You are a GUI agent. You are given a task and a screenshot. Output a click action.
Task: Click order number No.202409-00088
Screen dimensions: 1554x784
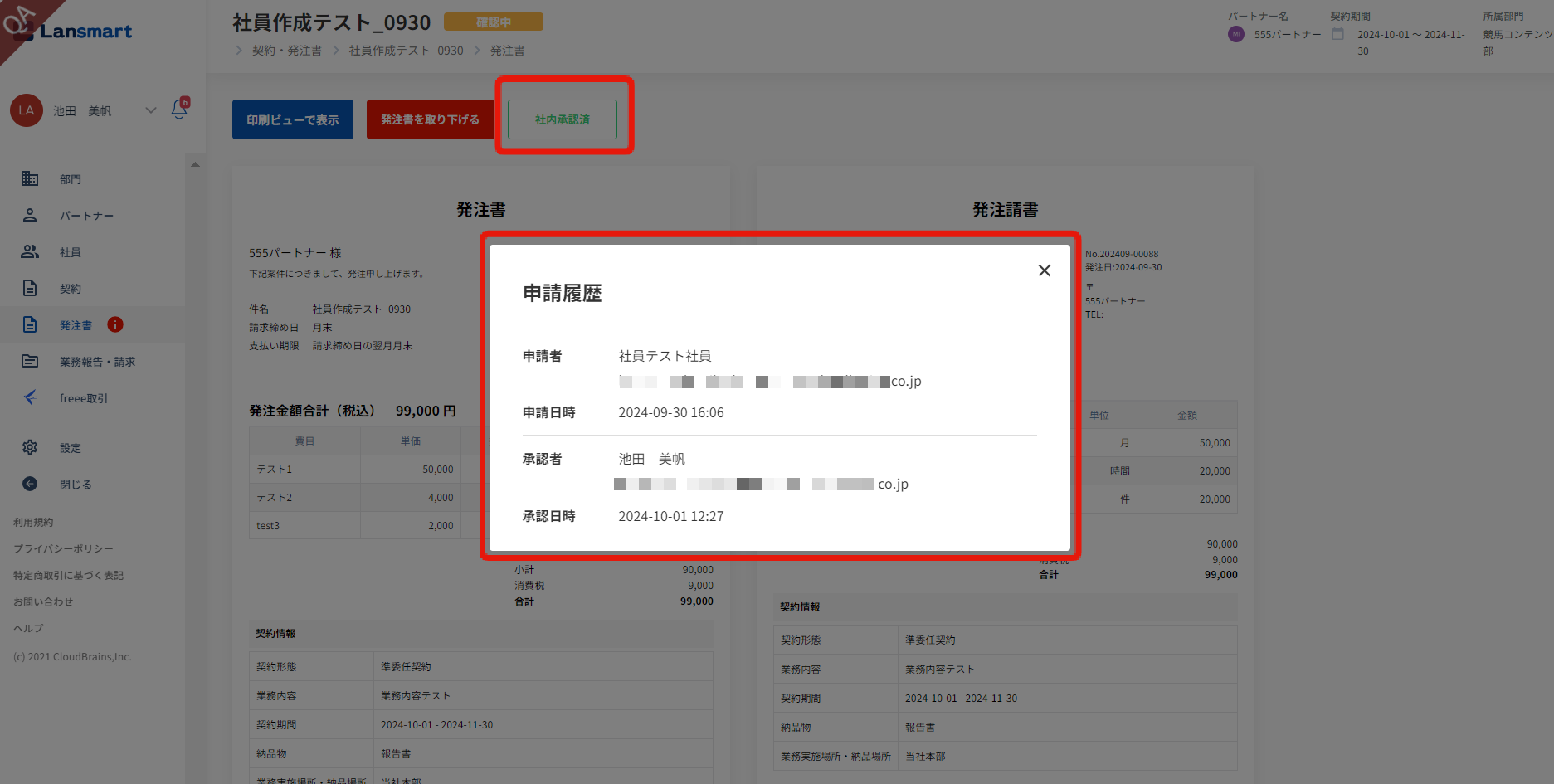tap(1122, 254)
